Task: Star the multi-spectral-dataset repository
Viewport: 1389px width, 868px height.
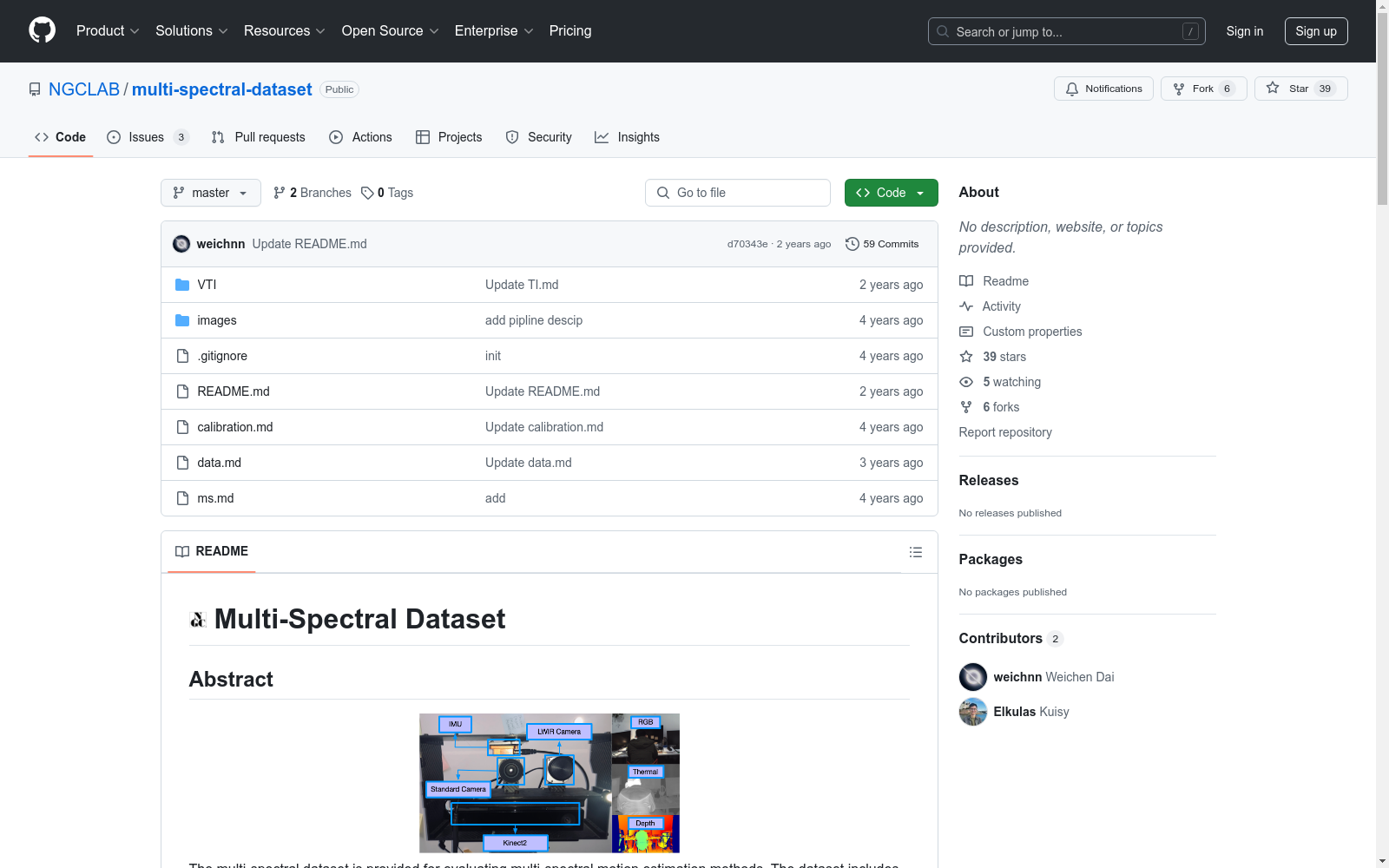Action: (1300, 89)
